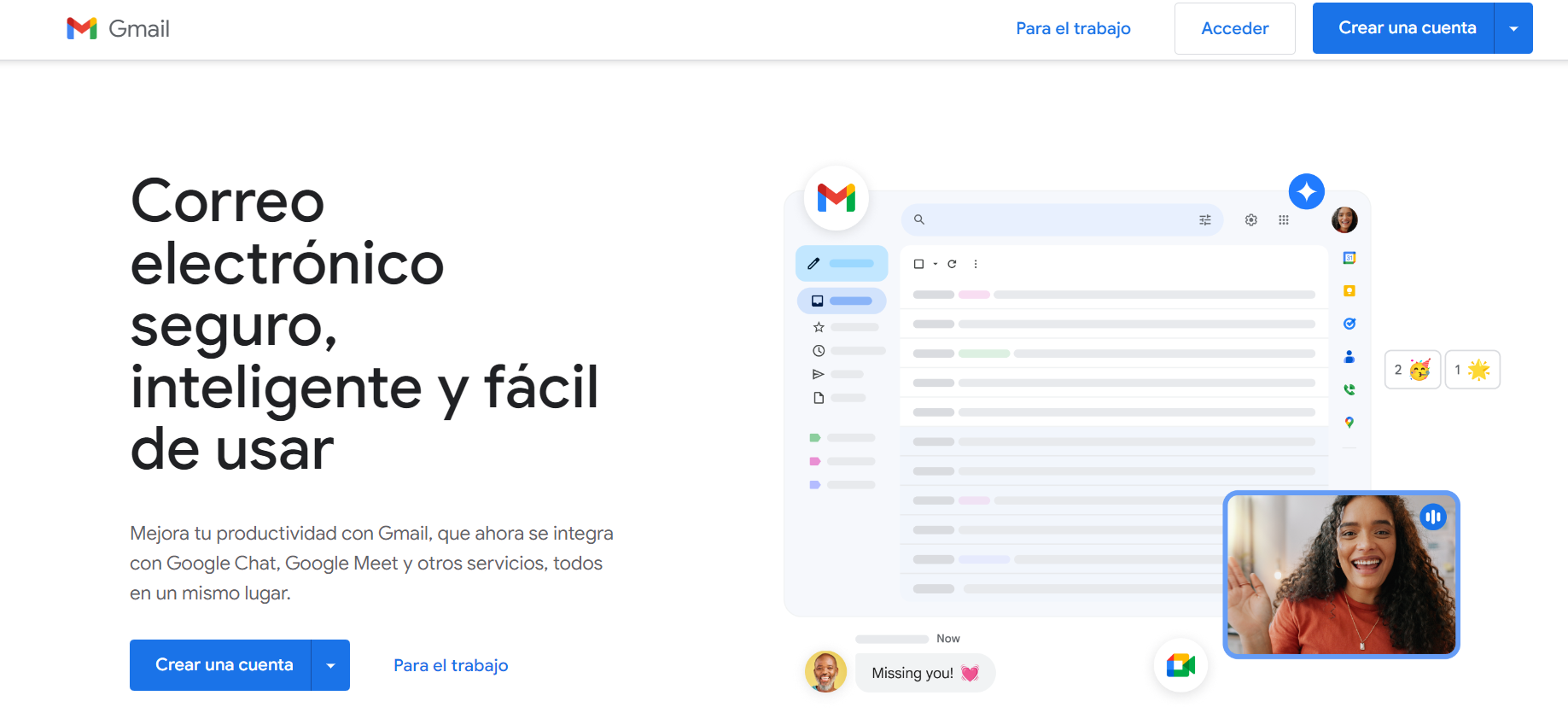Click the refresh icon in the mockup toolbar
Image resolution: width=1568 pixels, height=713 pixels.
click(x=952, y=264)
